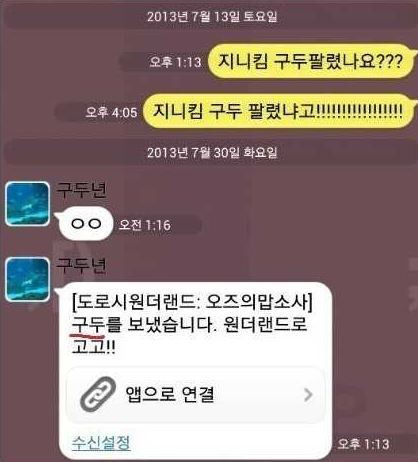This screenshot has height=462, width=418.
Task: Tap the red-underlined word 구두
Action: tap(88, 325)
